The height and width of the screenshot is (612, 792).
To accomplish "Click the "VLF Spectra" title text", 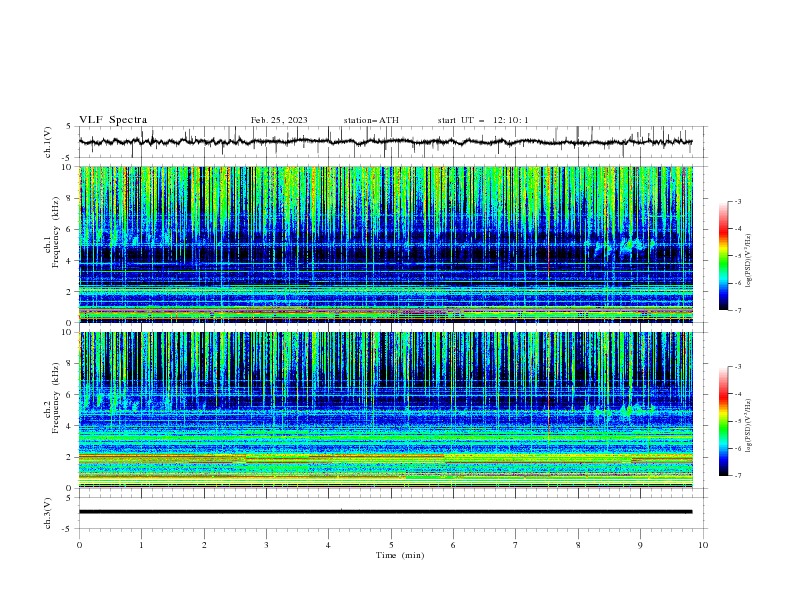I will [x=113, y=120].
